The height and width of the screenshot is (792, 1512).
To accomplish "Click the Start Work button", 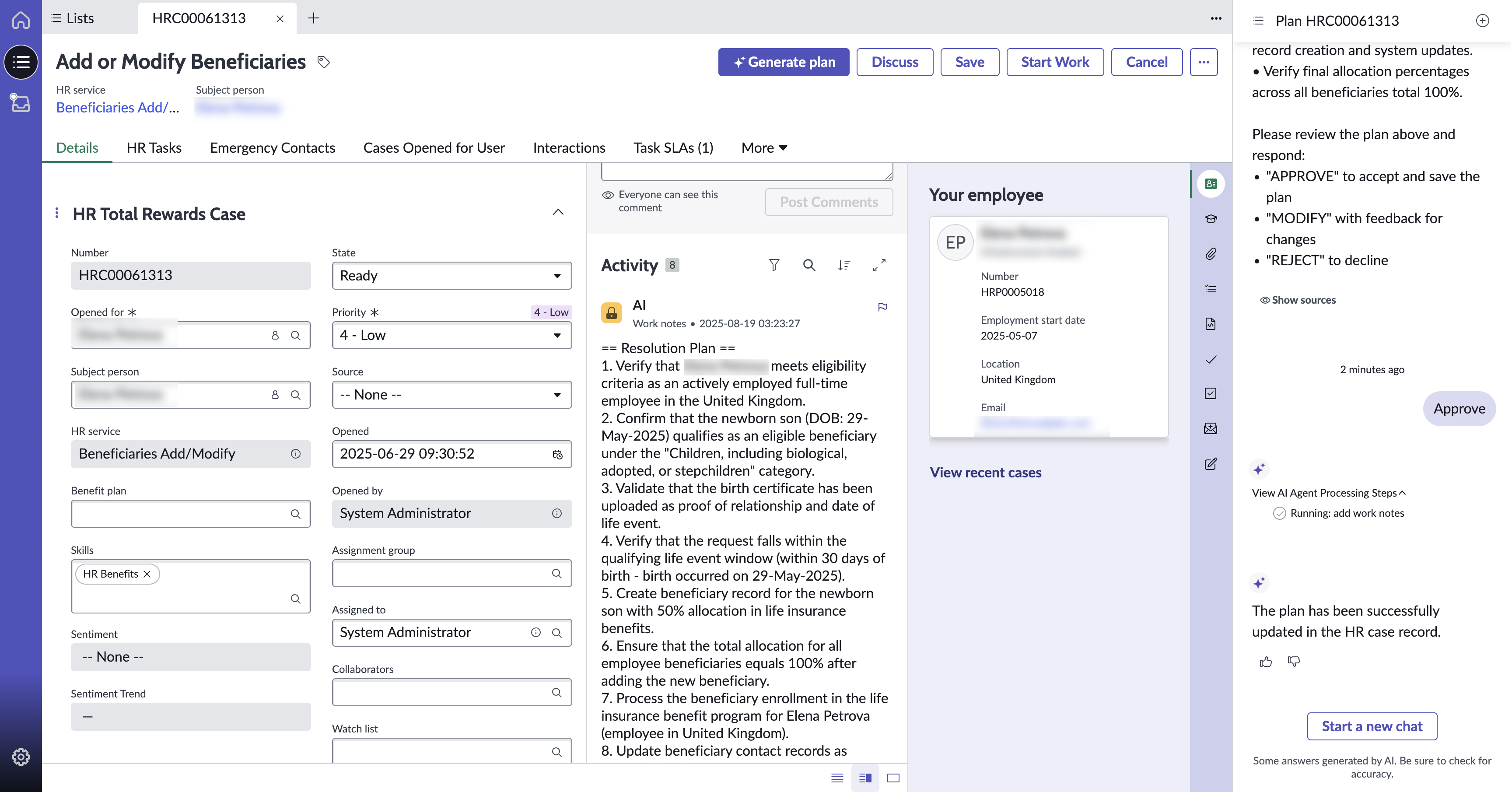I will coord(1055,62).
